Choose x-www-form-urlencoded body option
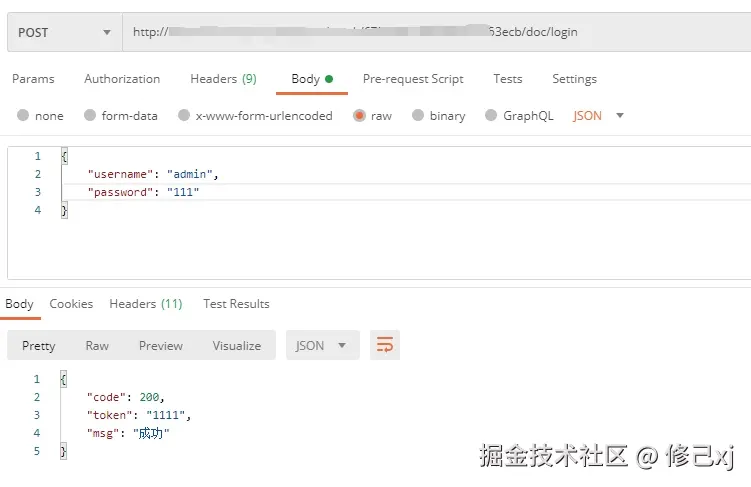751x487 pixels. [184, 116]
